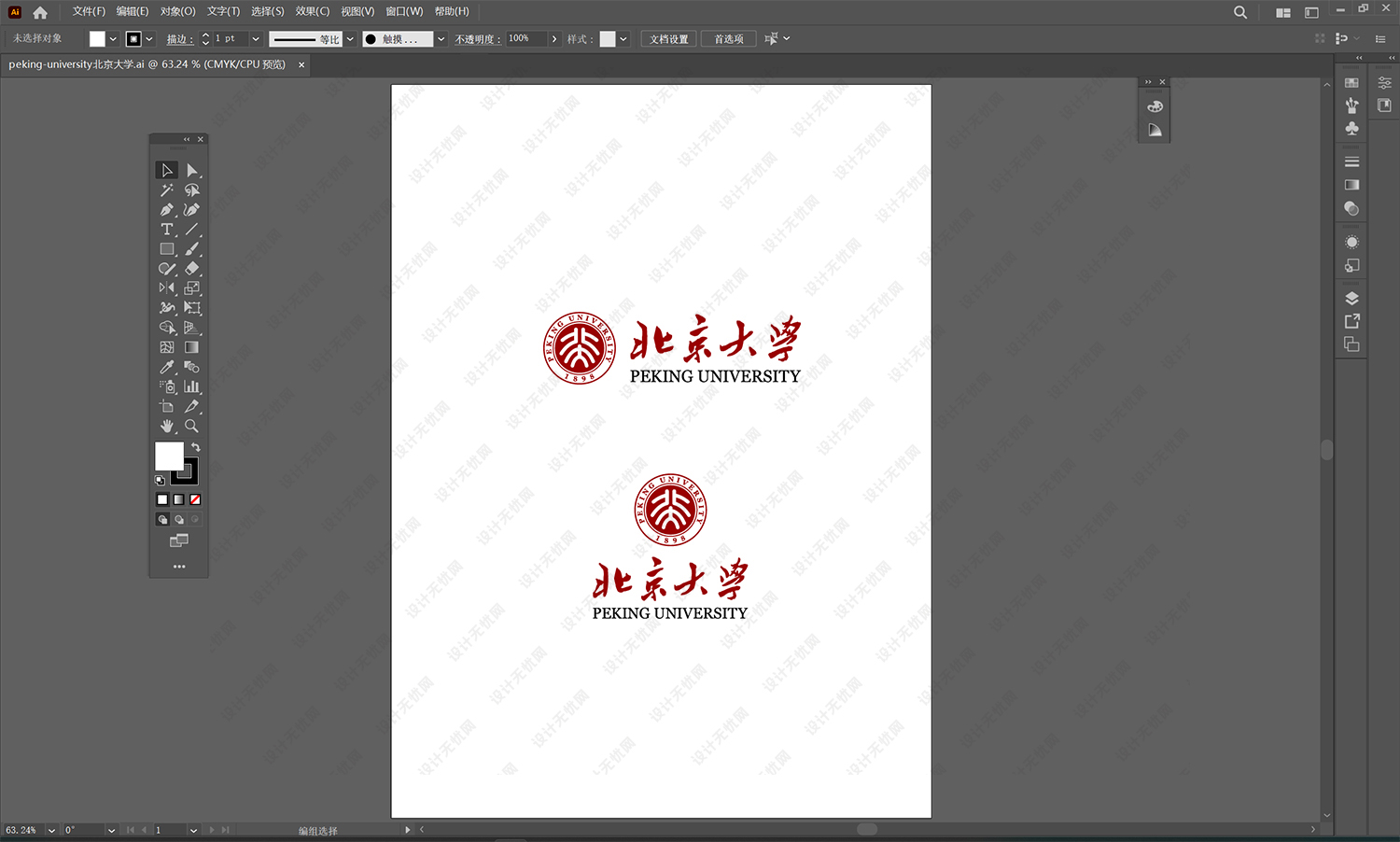
Task: Select the Shaper tool
Action: (167, 268)
